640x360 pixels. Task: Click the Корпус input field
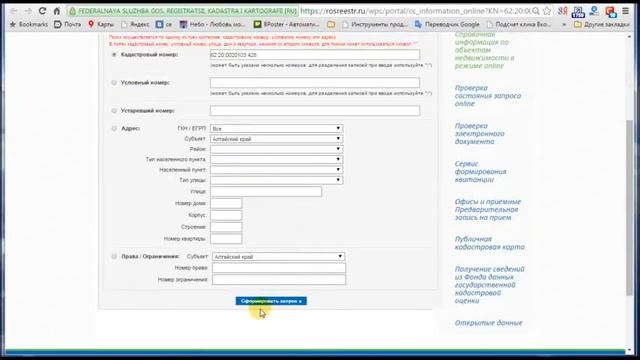tap(226, 215)
